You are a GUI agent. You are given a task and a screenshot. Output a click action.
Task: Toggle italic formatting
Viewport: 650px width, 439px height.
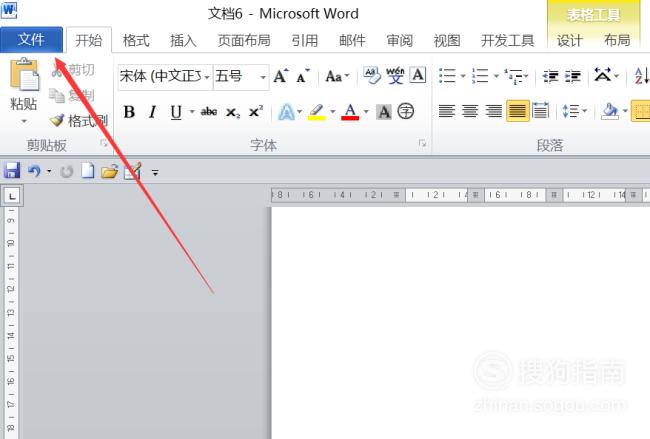click(x=153, y=112)
